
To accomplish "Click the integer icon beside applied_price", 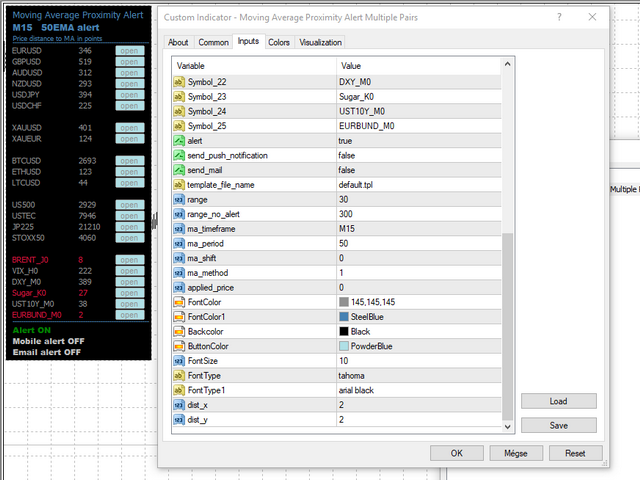I will pos(179,288).
